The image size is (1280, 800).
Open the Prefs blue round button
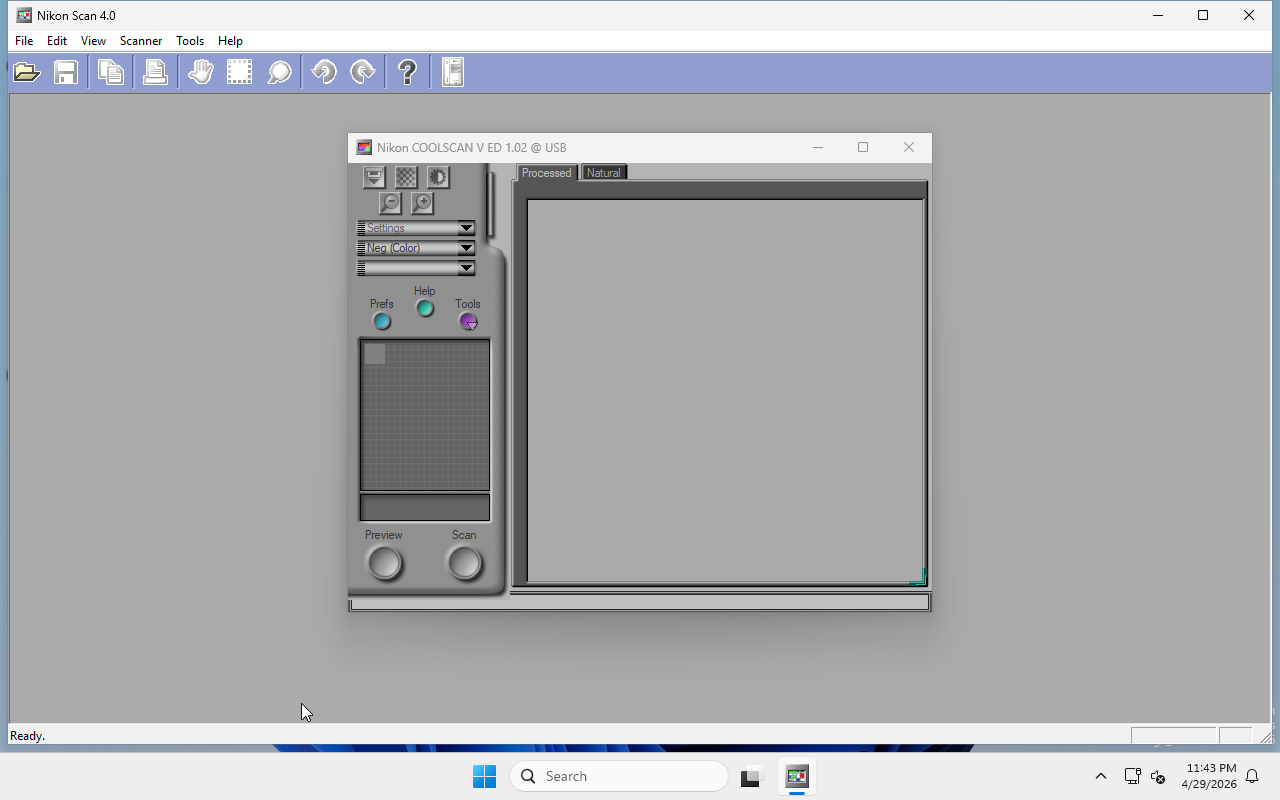click(382, 321)
